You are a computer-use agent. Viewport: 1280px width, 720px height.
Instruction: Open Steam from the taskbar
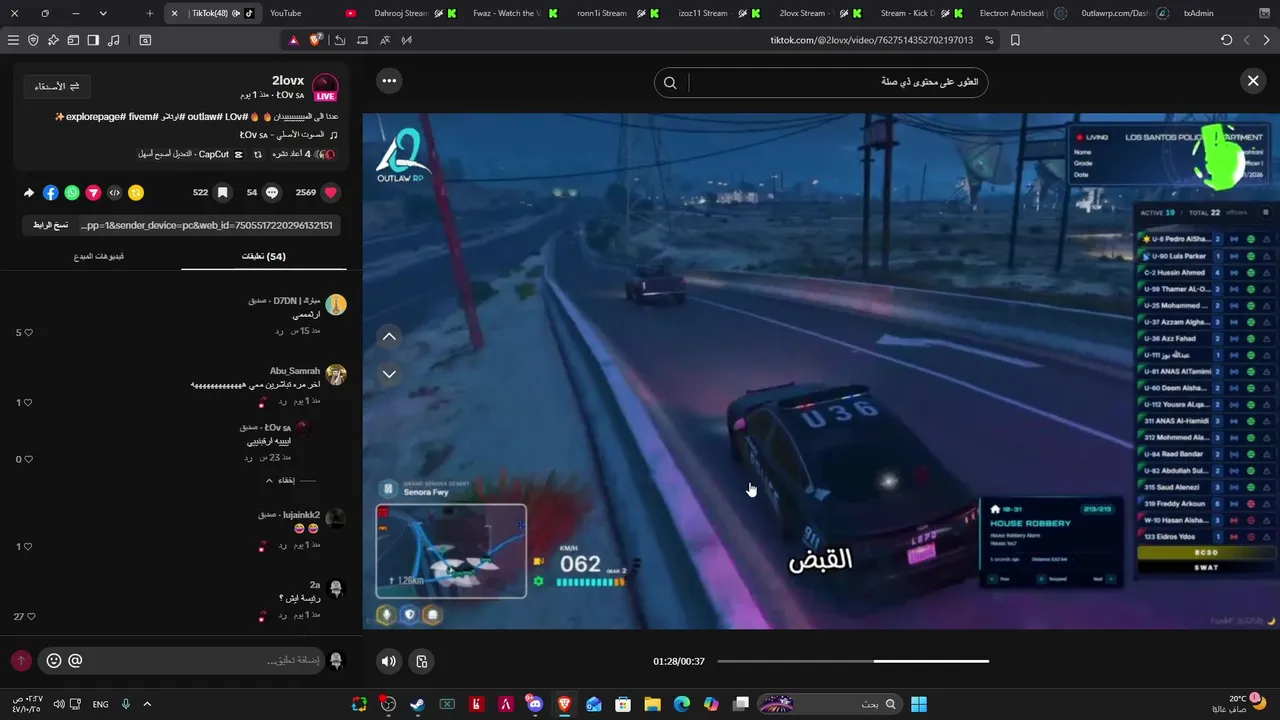click(417, 704)
